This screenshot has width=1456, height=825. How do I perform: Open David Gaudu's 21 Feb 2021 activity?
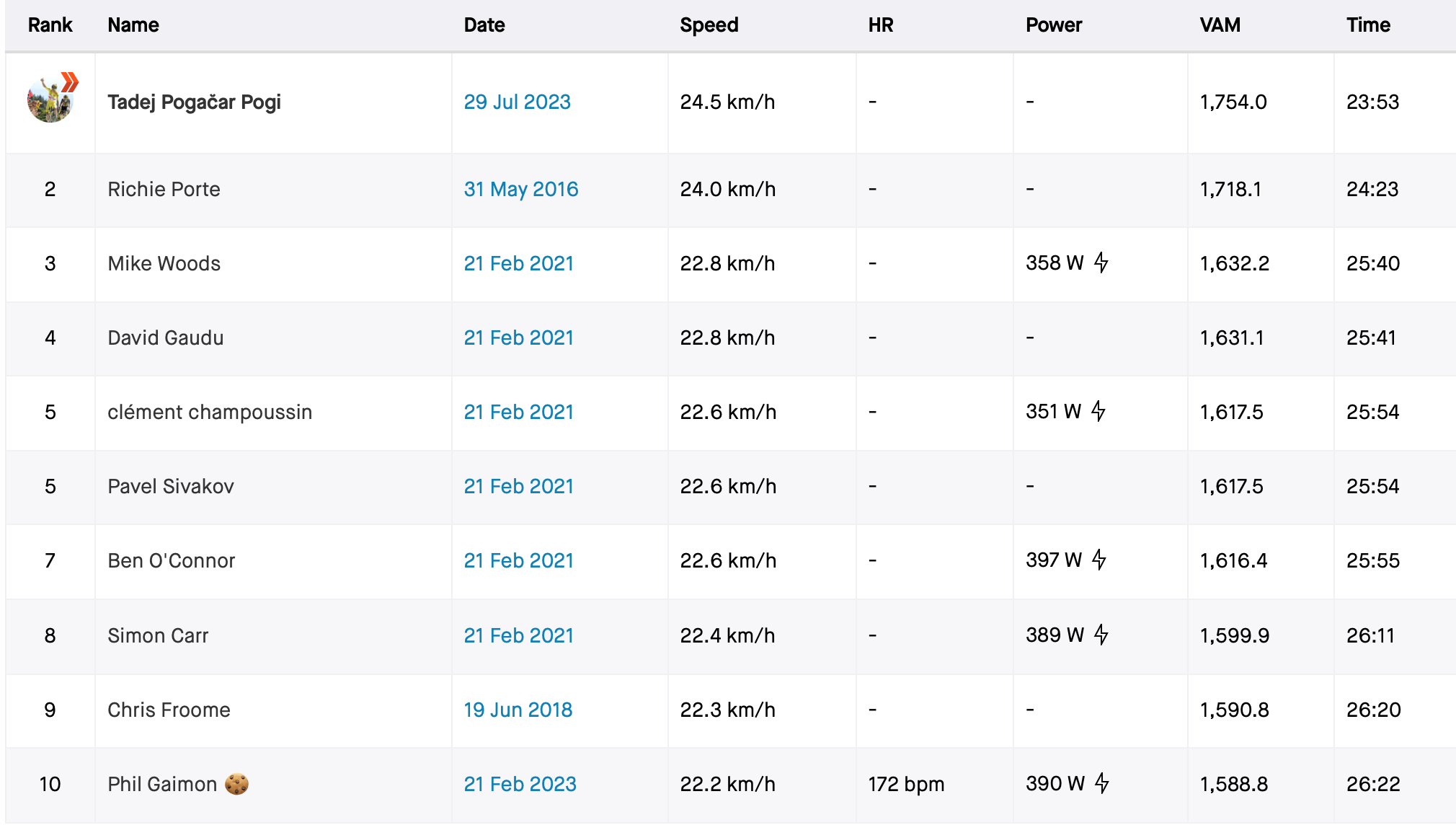[x=518, y=337]
